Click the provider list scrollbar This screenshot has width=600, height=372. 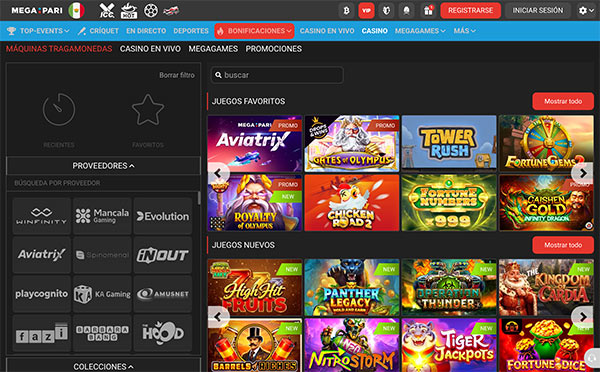(x=199, y=198)
